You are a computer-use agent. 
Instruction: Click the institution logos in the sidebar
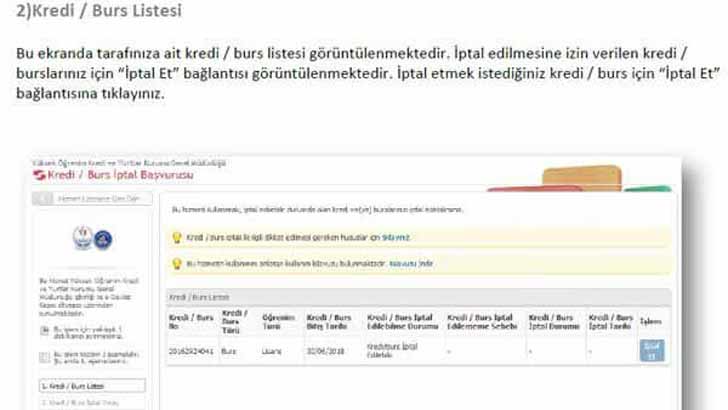[x=92, y=238]
